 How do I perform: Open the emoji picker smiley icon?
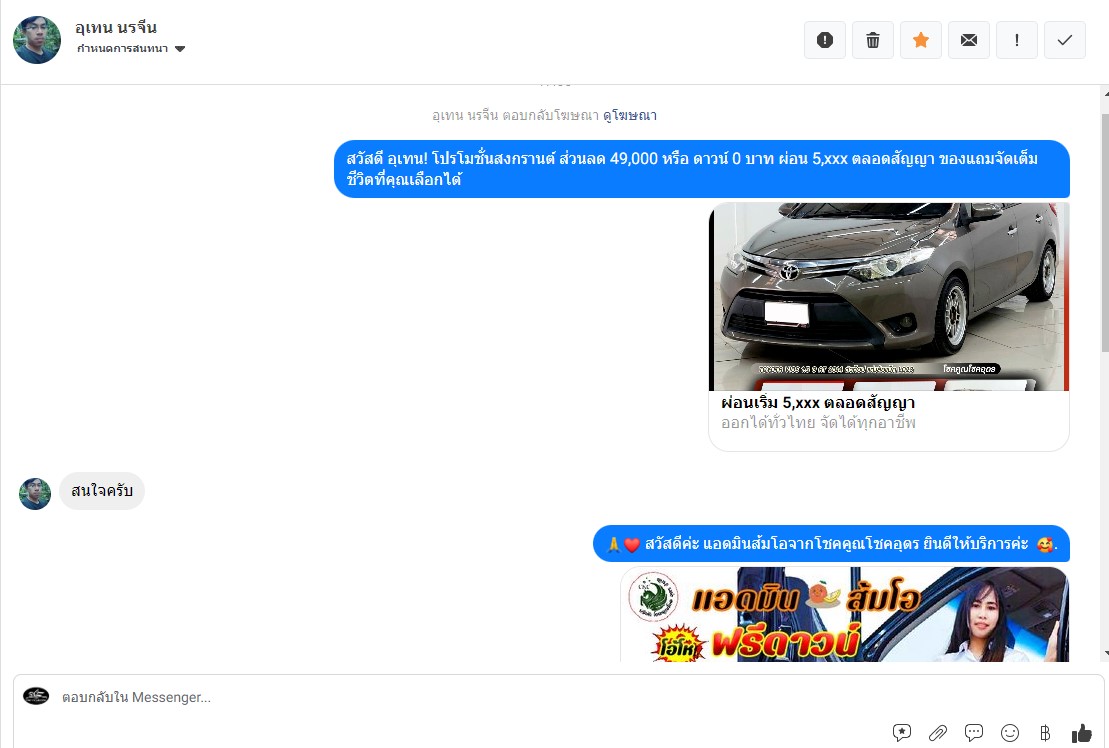tap(1010, 733)
